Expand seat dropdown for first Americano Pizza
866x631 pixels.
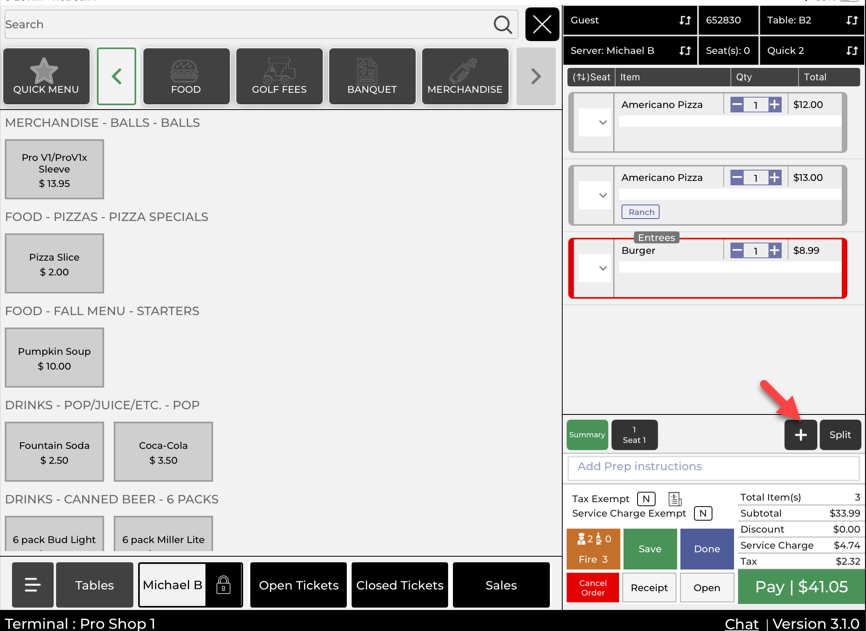[595, 122]
